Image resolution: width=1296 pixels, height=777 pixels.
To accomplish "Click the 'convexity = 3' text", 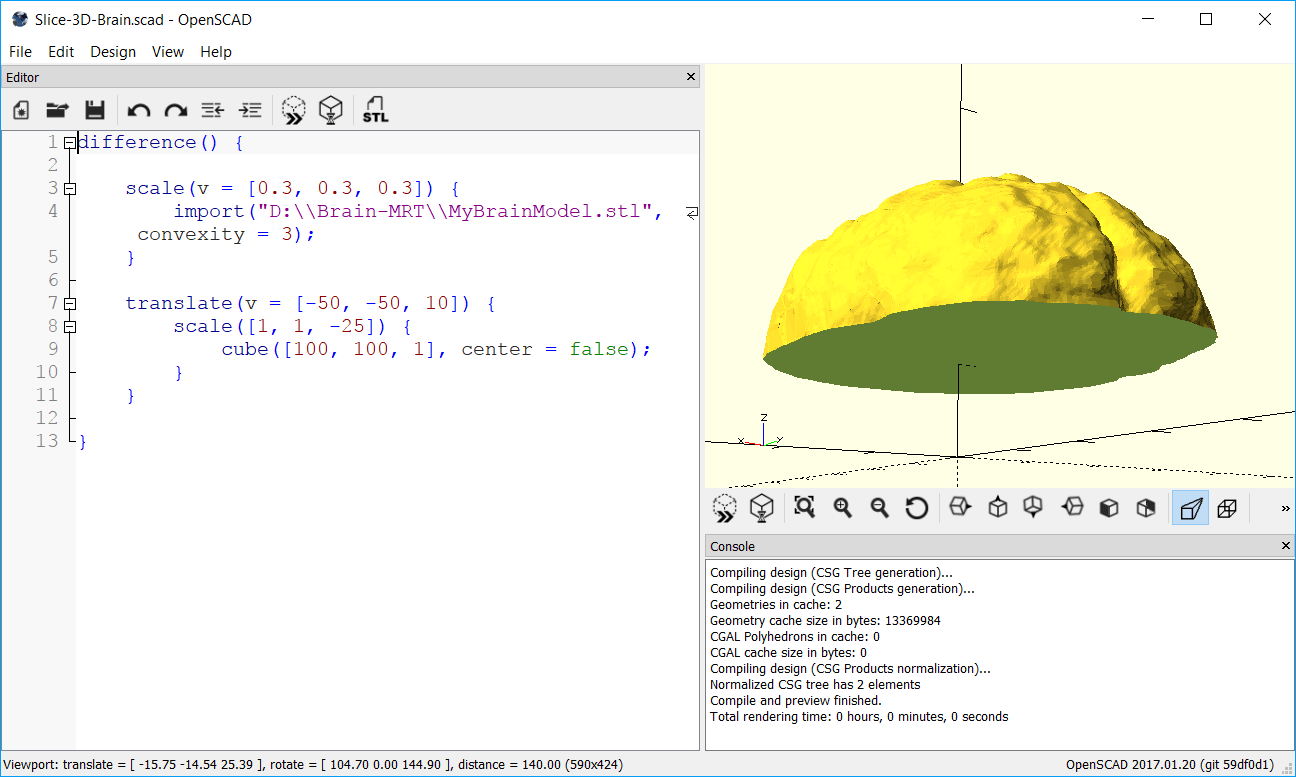I will coord(220,234).
